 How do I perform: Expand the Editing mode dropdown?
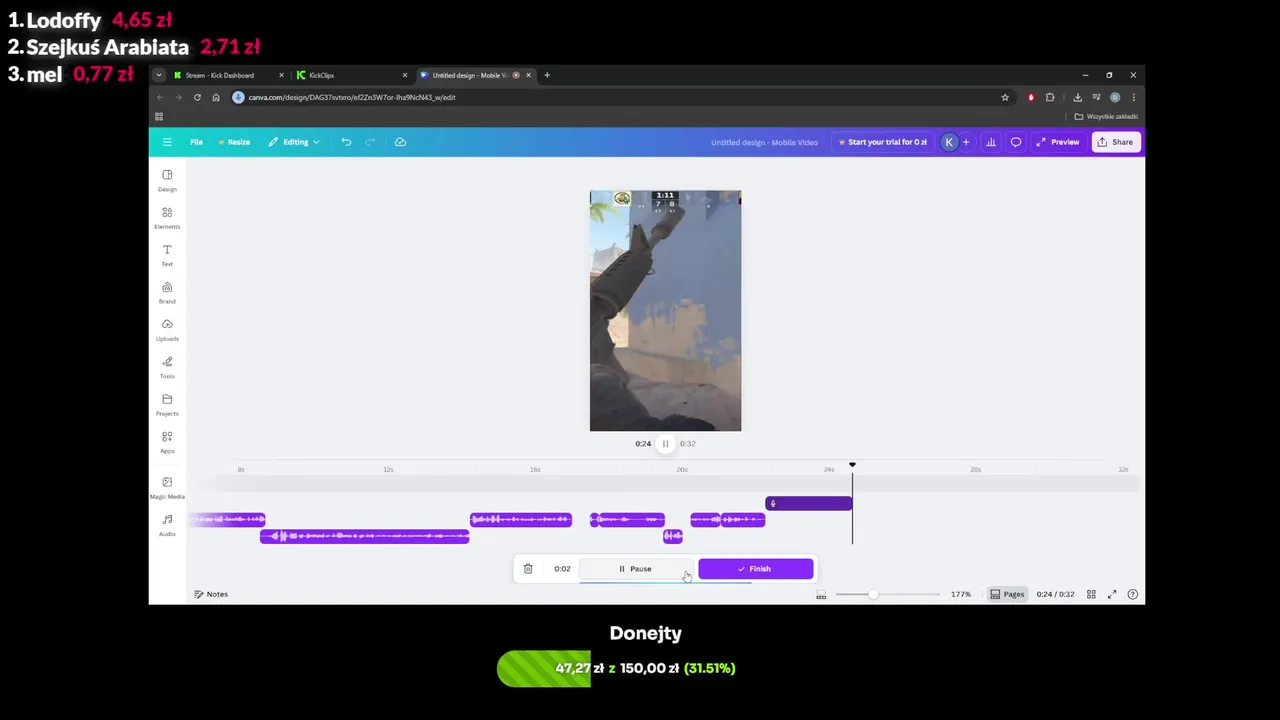pos(294,142)
